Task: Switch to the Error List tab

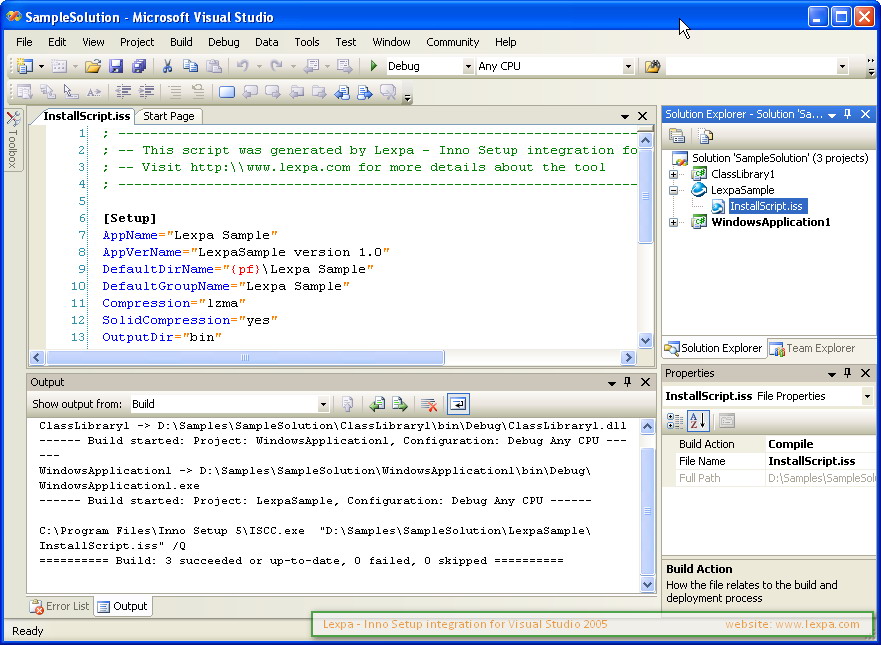Action: 60,606
